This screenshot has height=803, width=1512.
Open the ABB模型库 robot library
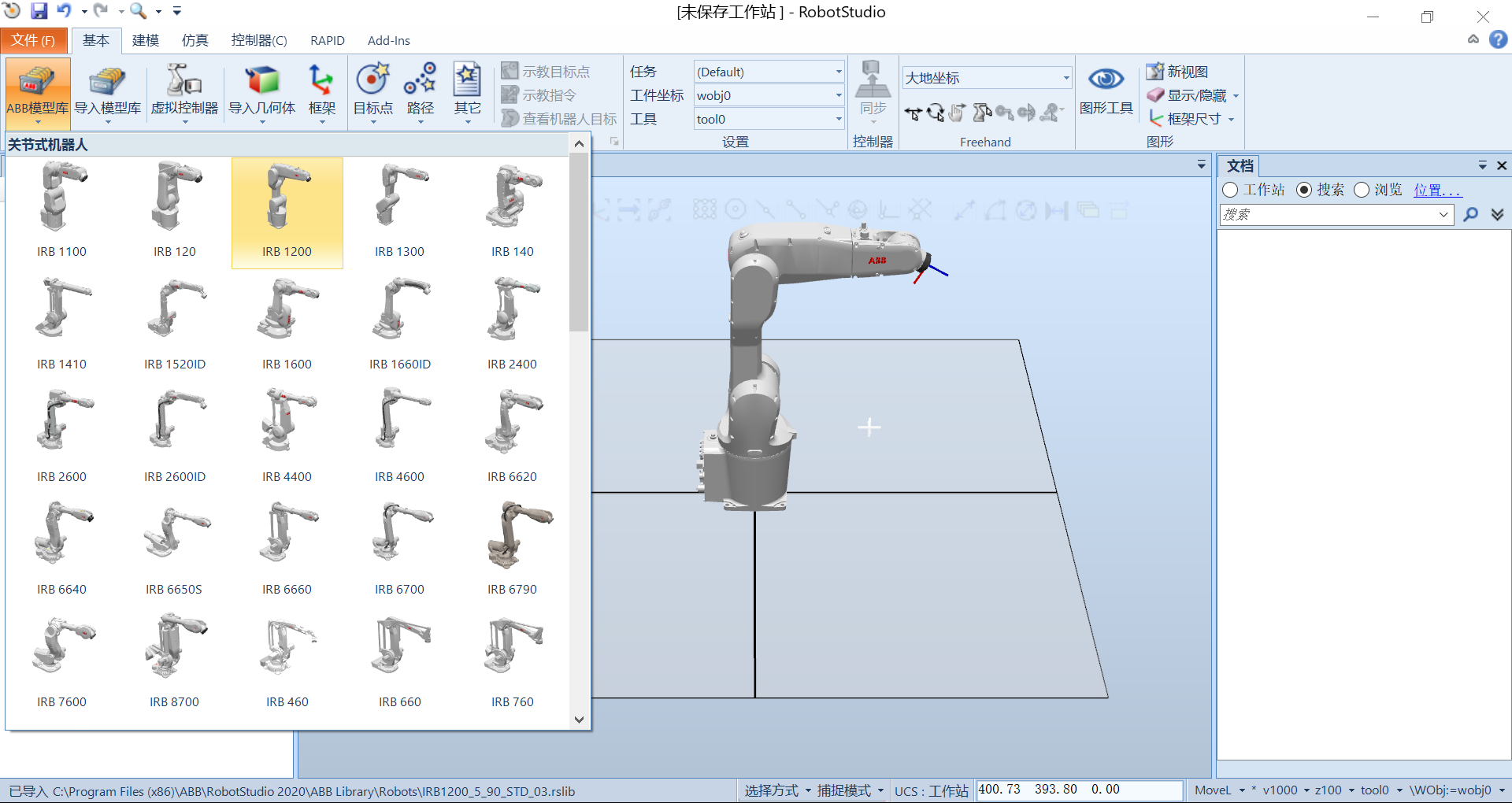38,92
